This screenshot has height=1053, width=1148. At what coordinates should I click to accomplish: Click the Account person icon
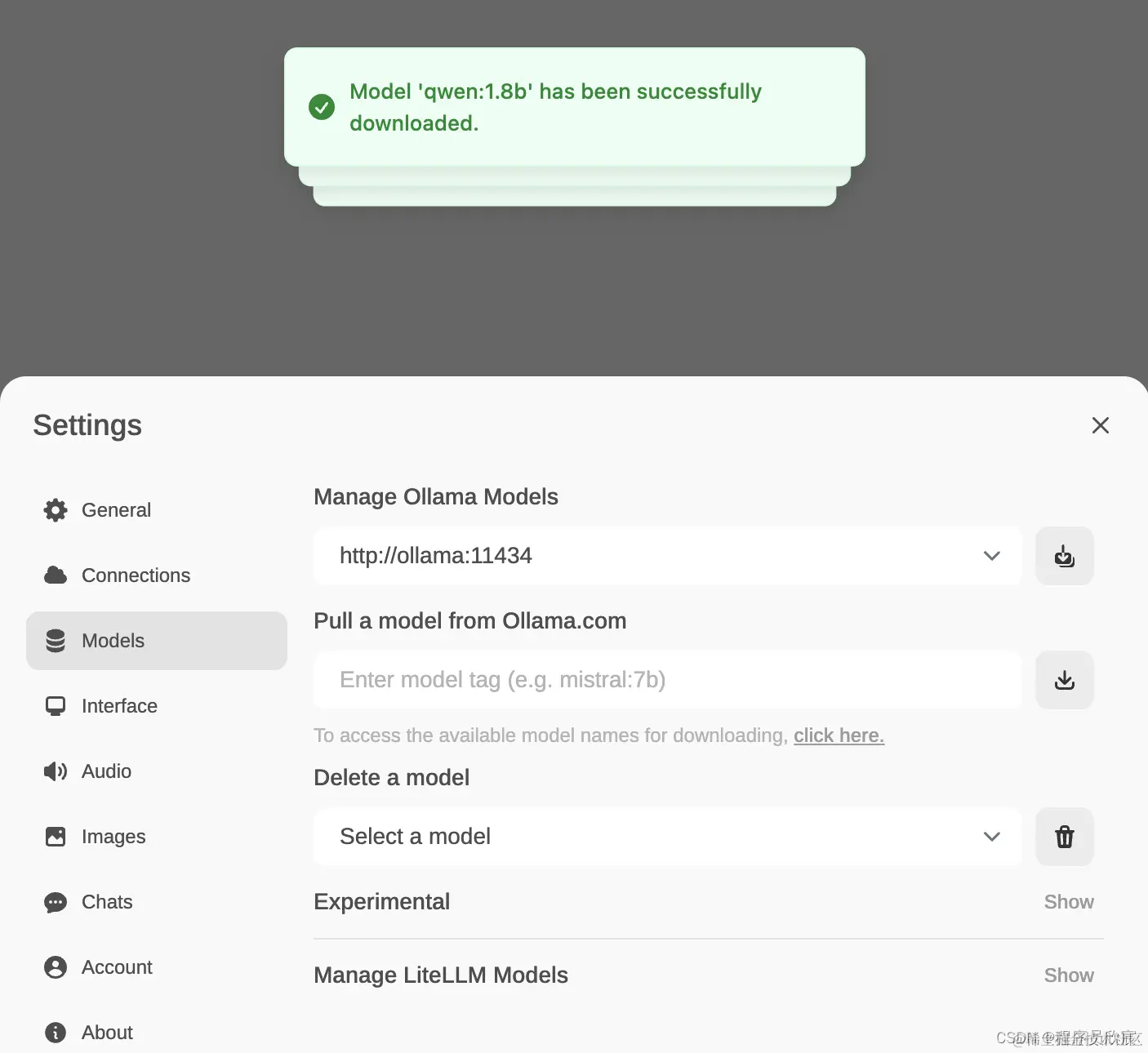56,967
